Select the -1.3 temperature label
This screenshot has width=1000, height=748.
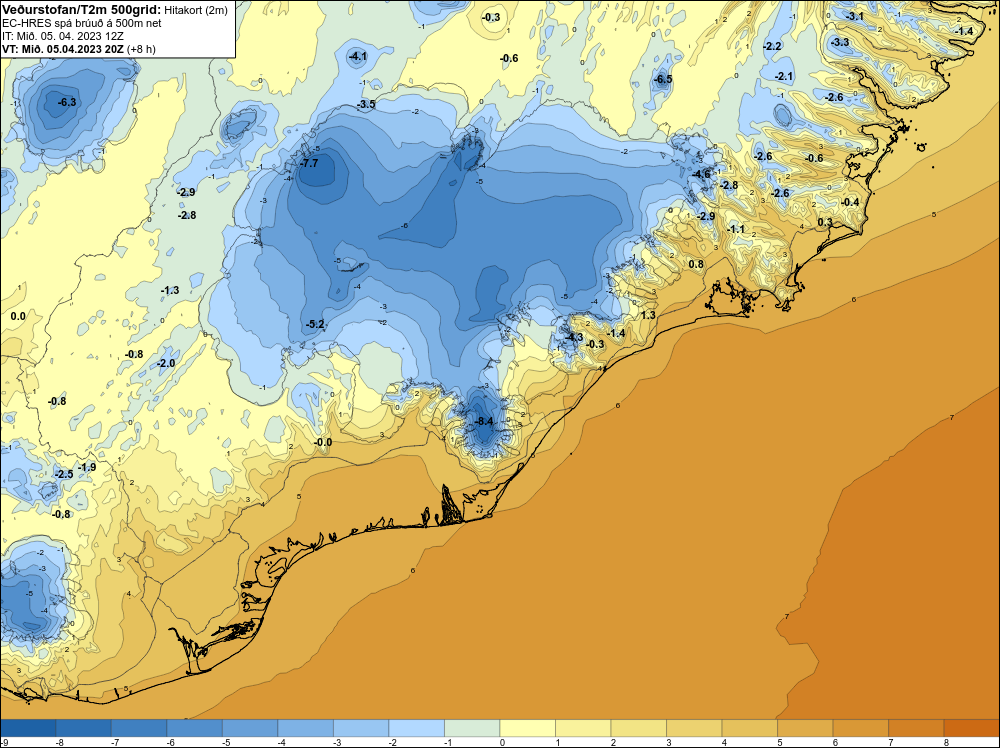coord(170,290)
